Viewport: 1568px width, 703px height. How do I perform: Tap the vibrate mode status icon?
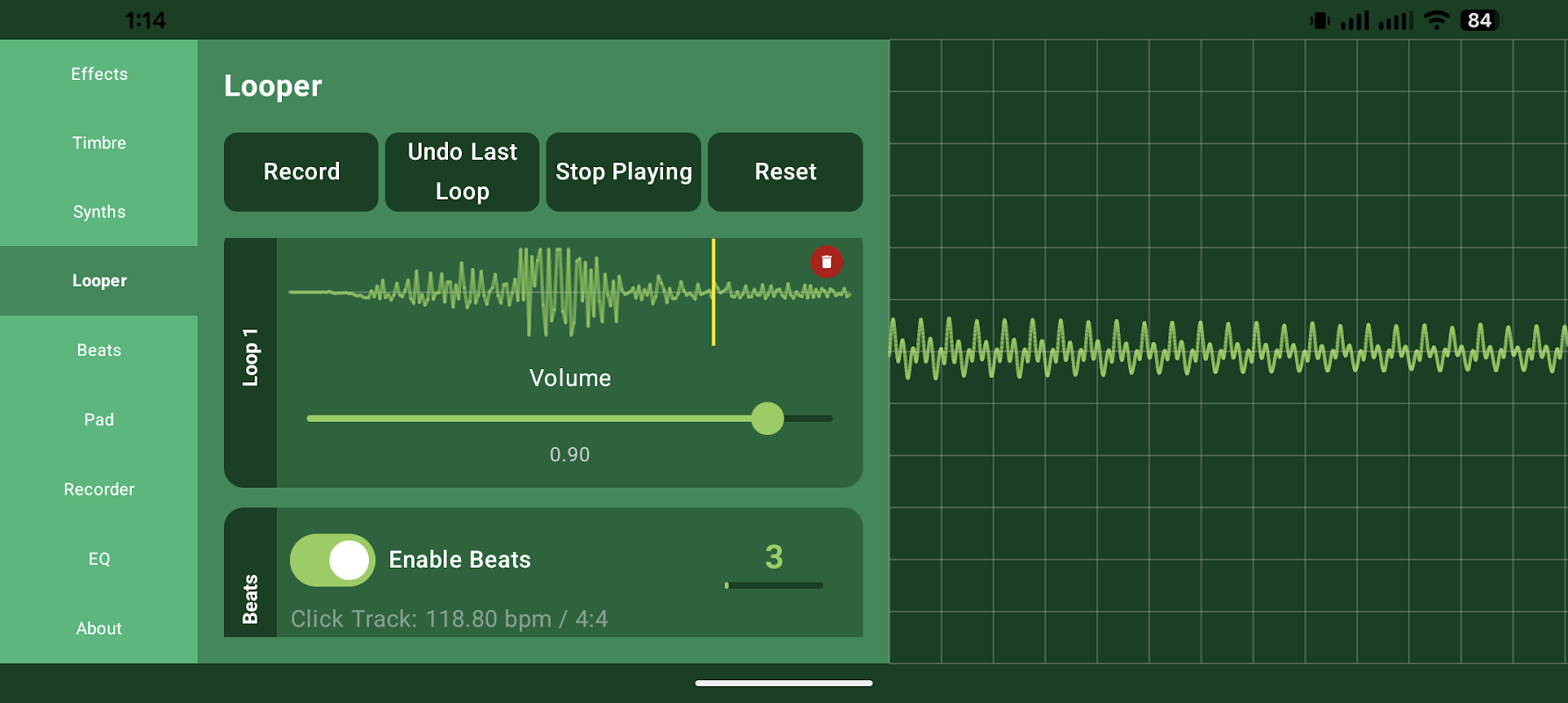click(x=1319, y=20)
